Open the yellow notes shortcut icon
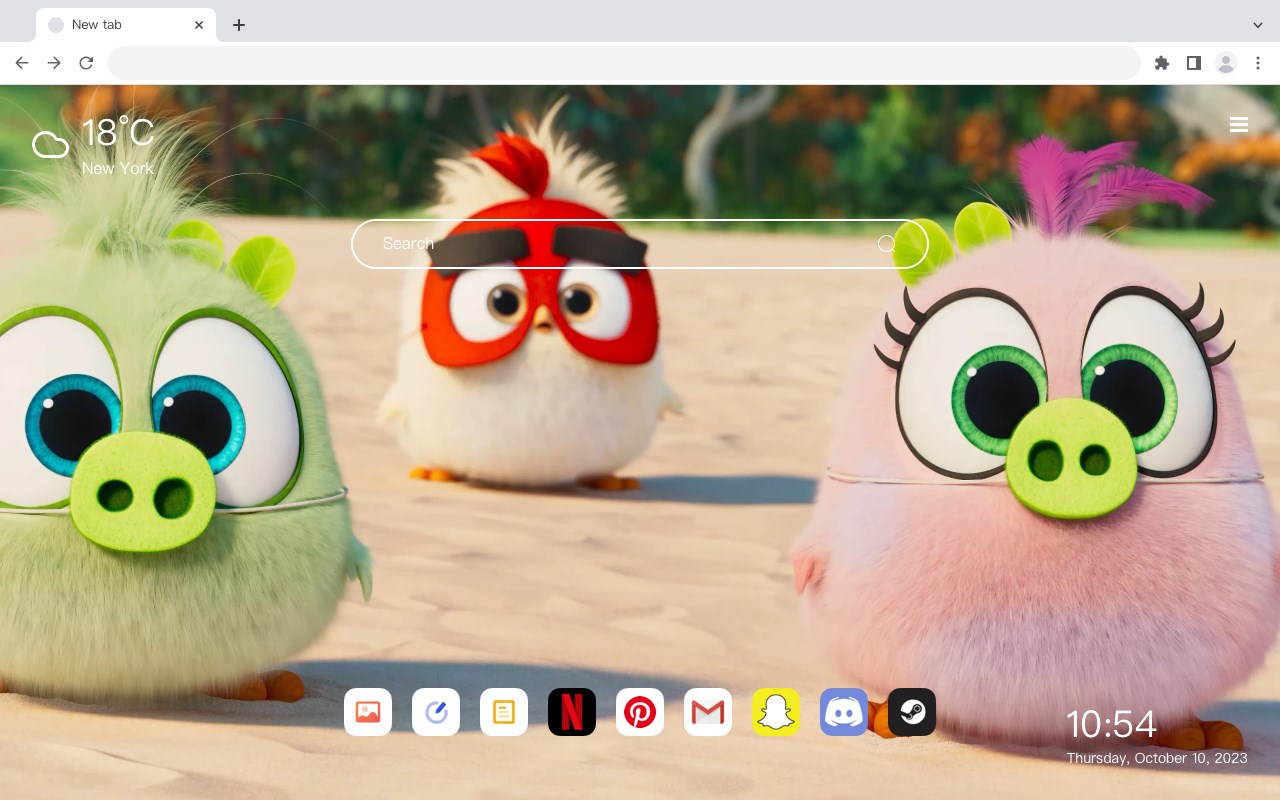The height and width of the screenshot is (800, 1280). (504, 712)
